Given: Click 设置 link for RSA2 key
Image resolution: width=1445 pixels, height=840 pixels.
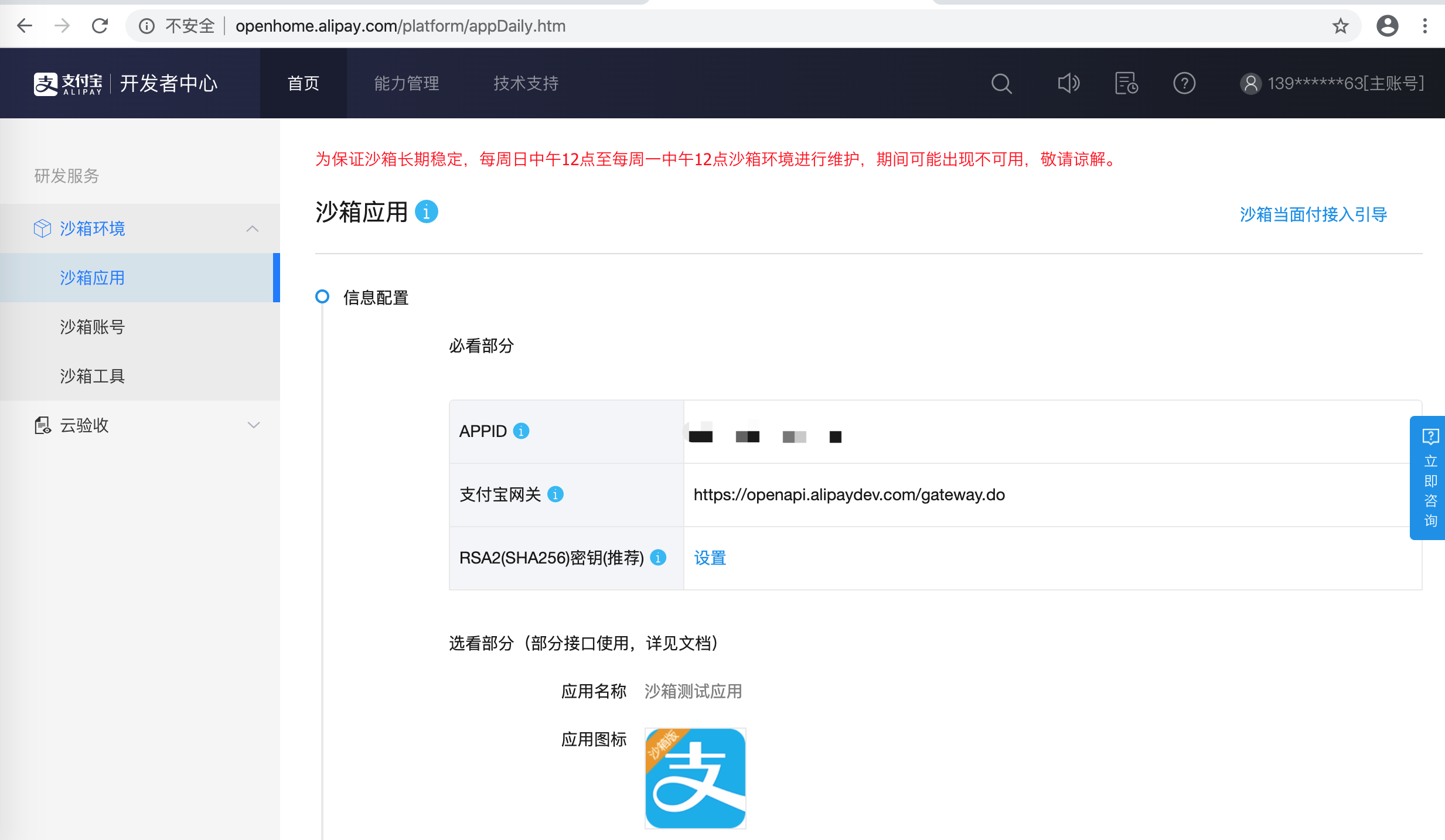Looking at the screenshot, I should tap(710, 558).
